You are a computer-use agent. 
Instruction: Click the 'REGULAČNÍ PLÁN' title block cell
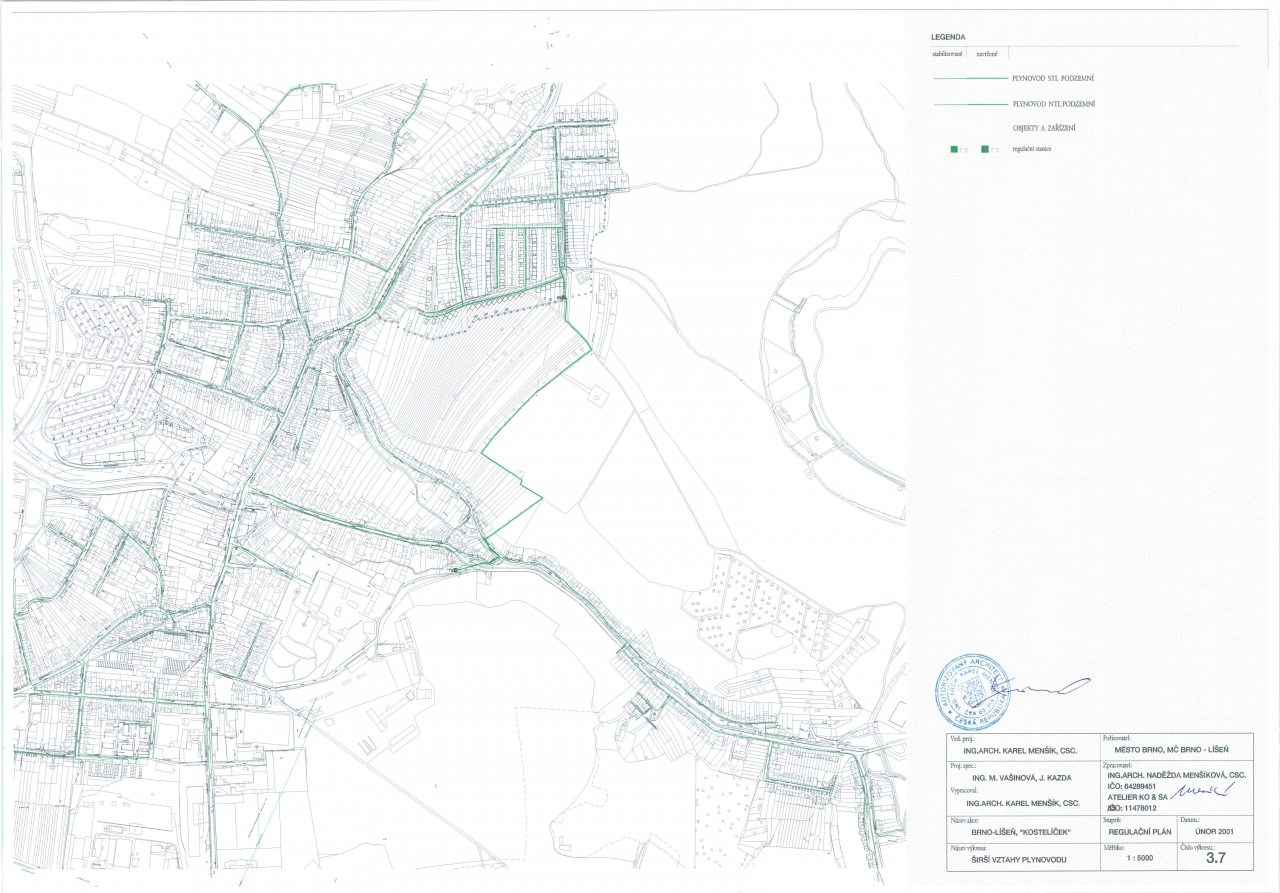[x=1137, y=830]
